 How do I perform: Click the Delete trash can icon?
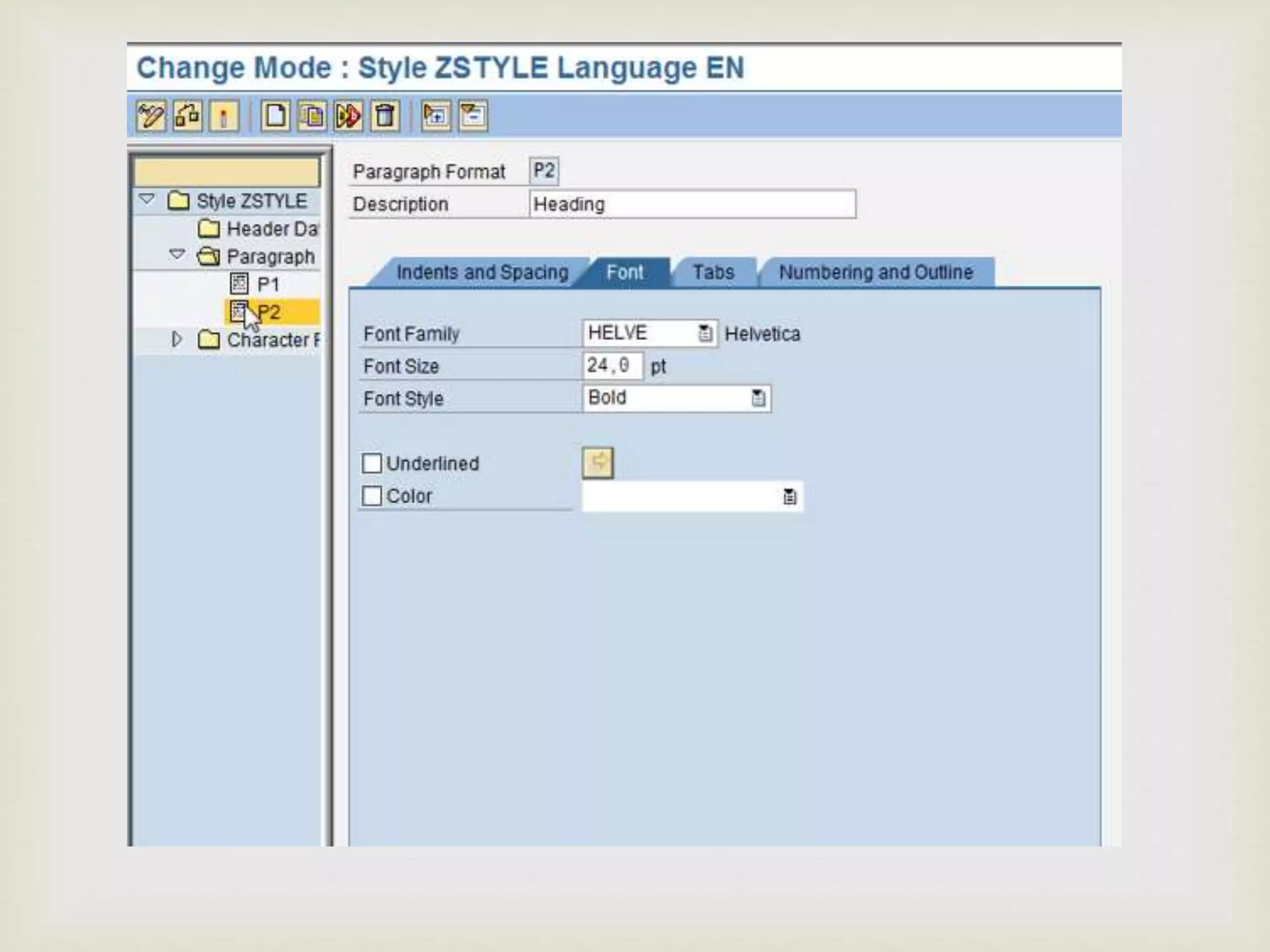[385, 116]
